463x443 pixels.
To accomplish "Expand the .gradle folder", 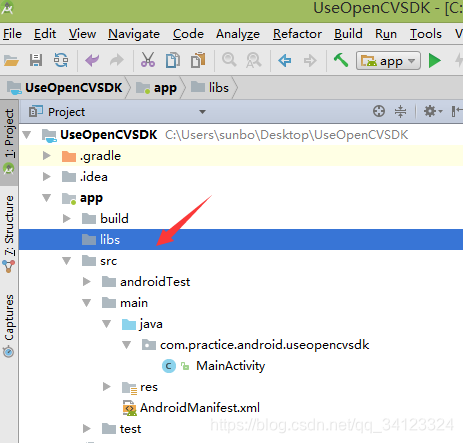I will tap(47, 156).
